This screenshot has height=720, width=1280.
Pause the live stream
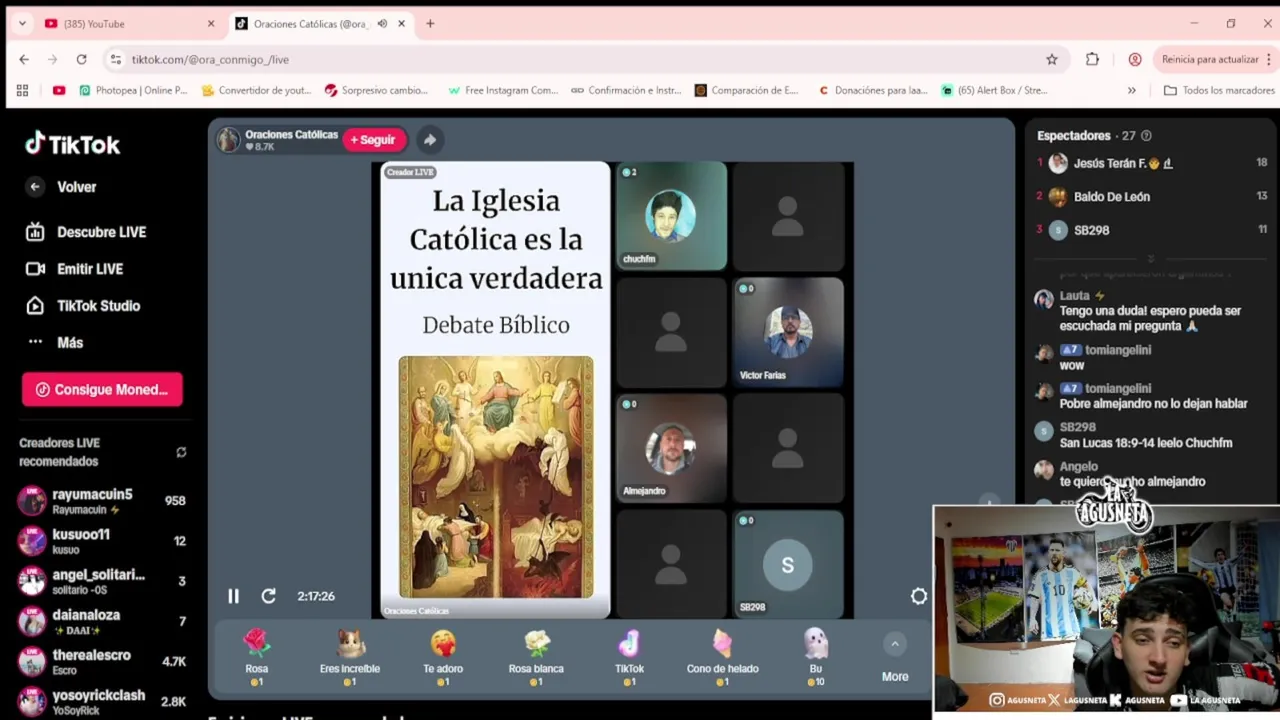233,596
